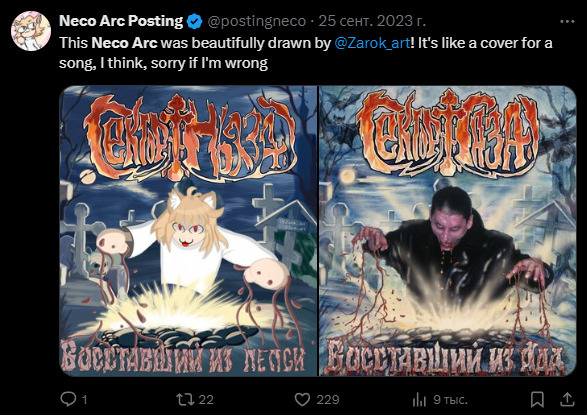The image size is (587, 415).
Task: Open the three-dot more options menu
Action: click(567, 22)
